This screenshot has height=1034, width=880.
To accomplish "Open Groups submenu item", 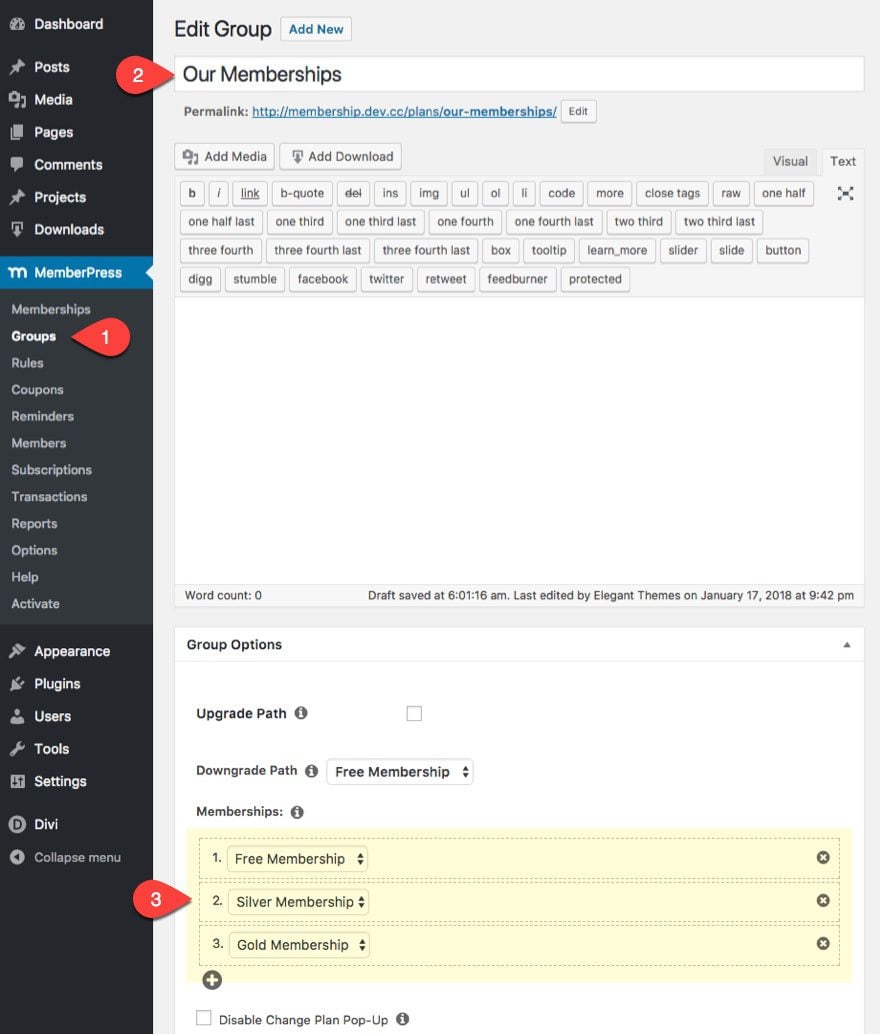I will [x=34, y=336].
